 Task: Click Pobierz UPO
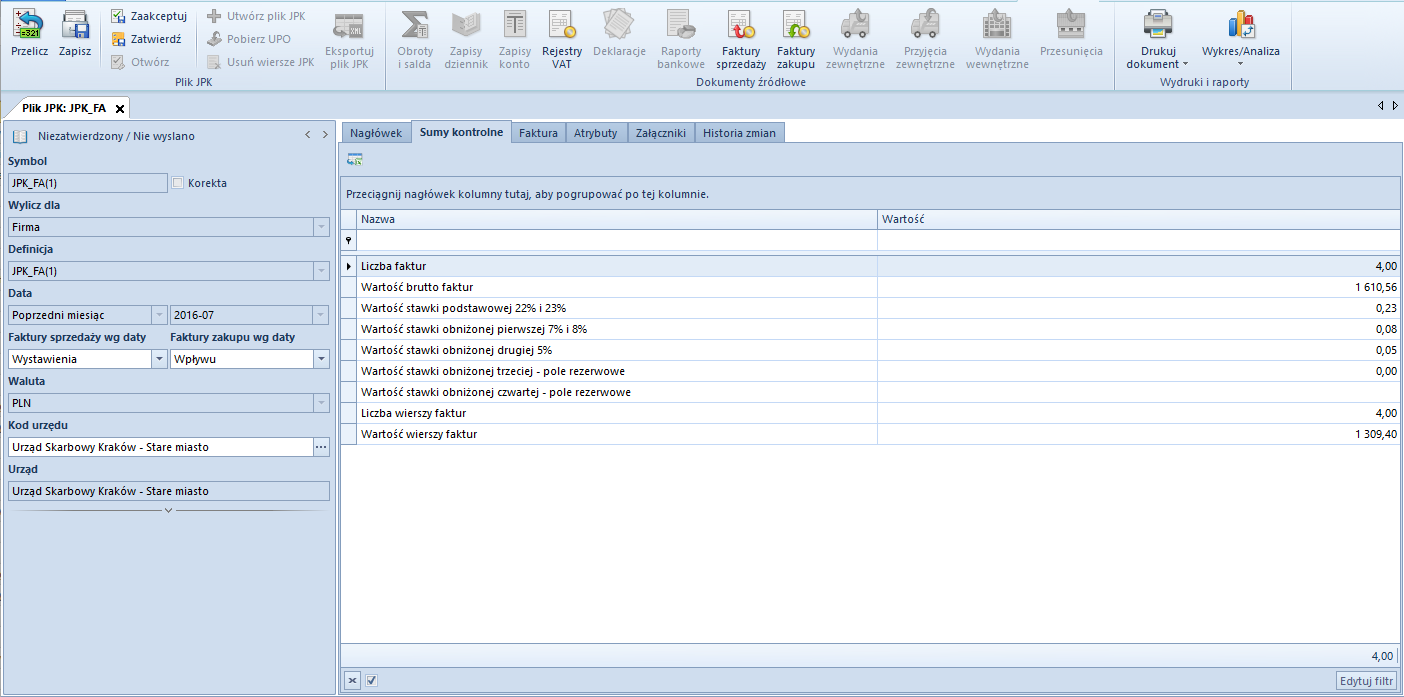tap(249, 39)
